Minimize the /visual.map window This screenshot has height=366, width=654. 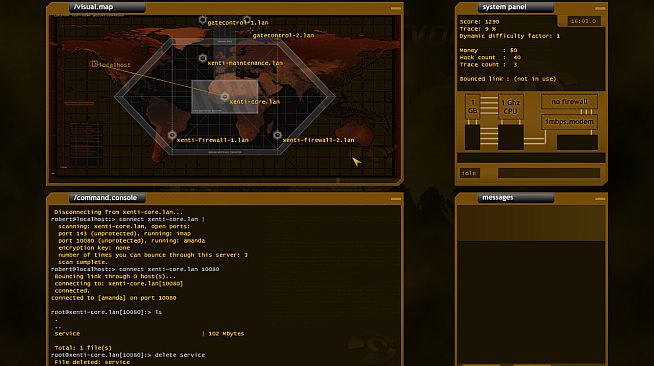point(396,8)
